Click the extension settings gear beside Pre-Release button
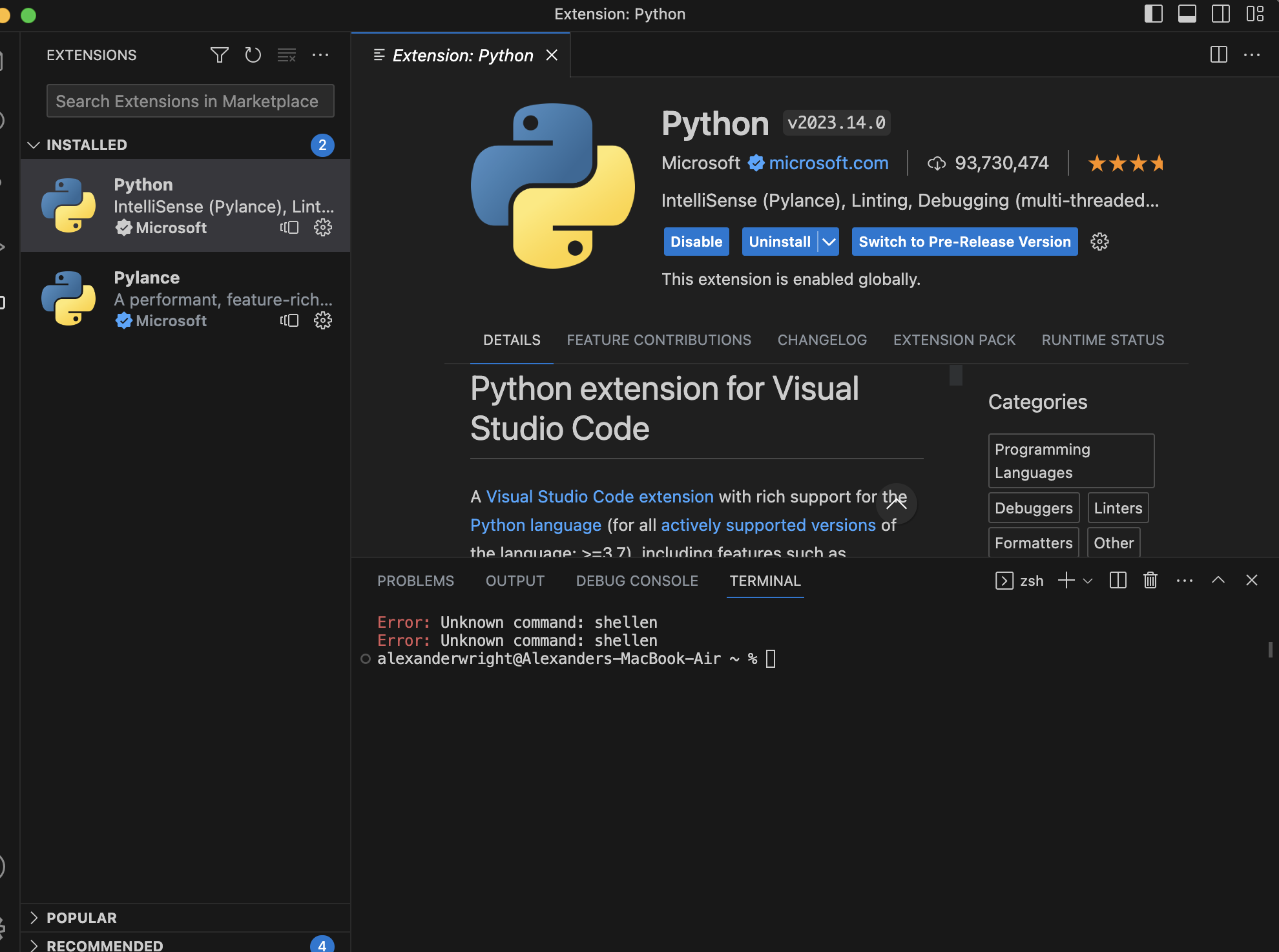Screen dimensions: 1279x952 coord(1099,242)
